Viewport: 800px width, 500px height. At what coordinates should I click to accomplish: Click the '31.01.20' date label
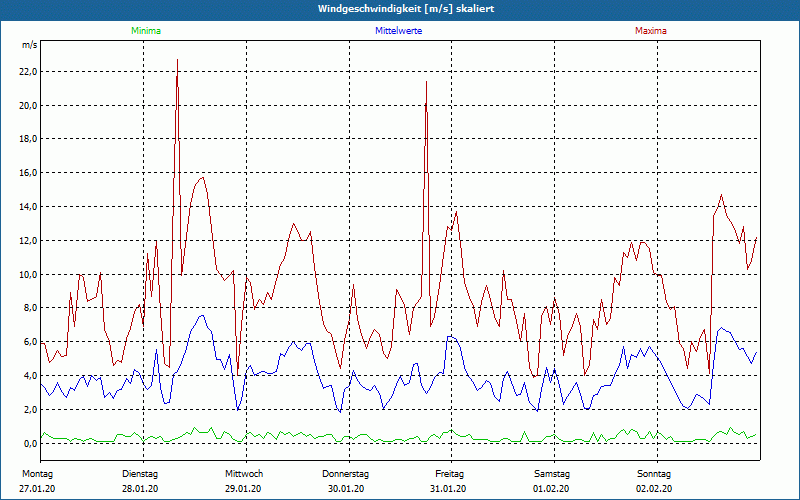(x=447, y=489)
